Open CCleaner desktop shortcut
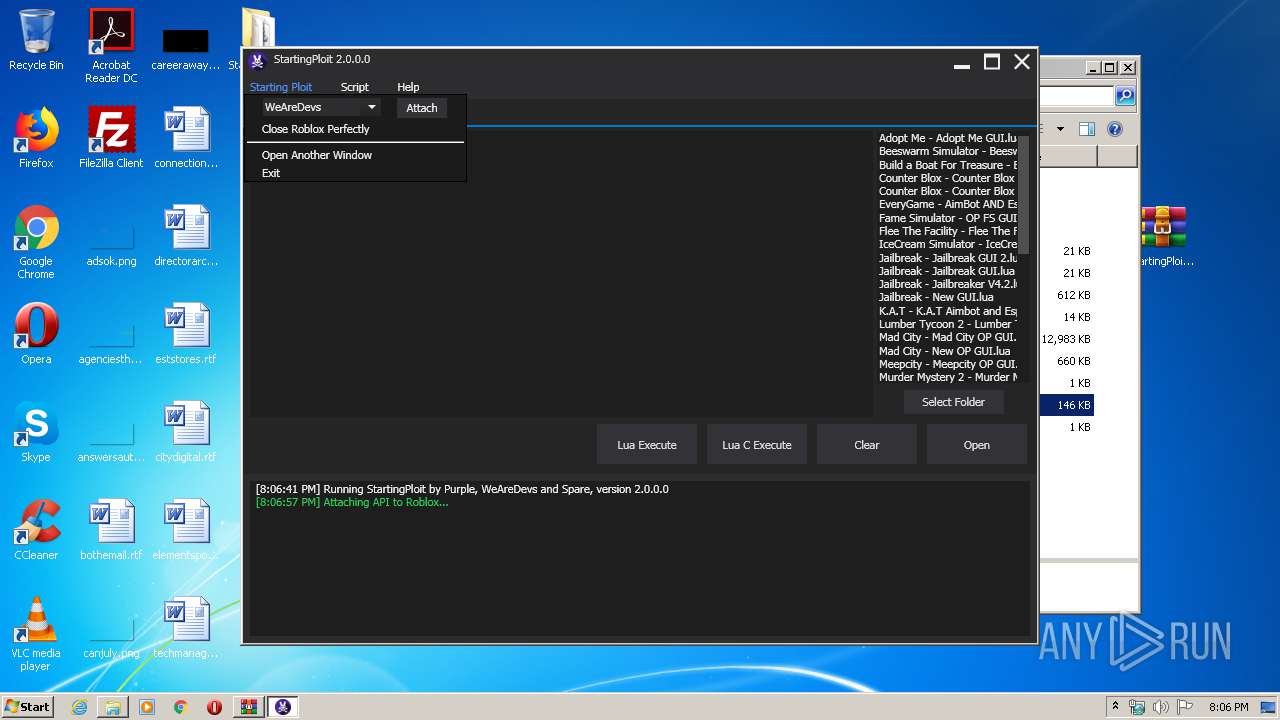Screen dimensions: 1280x720 click(36, 530)
